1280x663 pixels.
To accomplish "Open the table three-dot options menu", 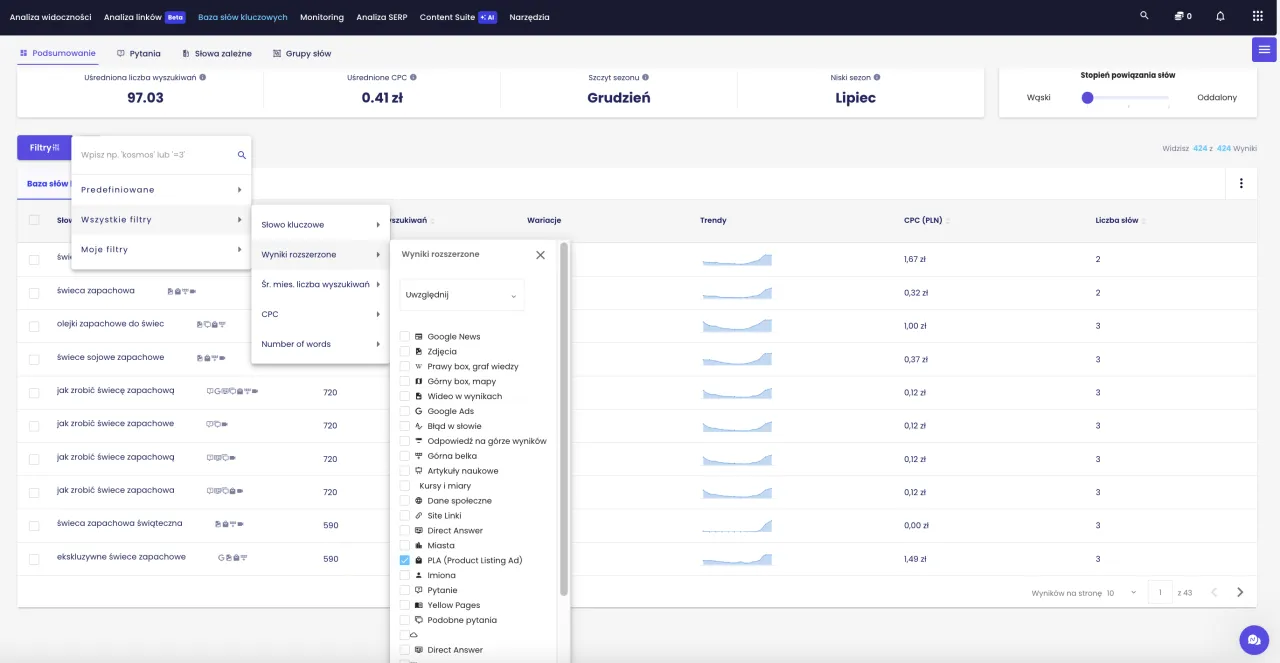I will tap(1241, 183).
